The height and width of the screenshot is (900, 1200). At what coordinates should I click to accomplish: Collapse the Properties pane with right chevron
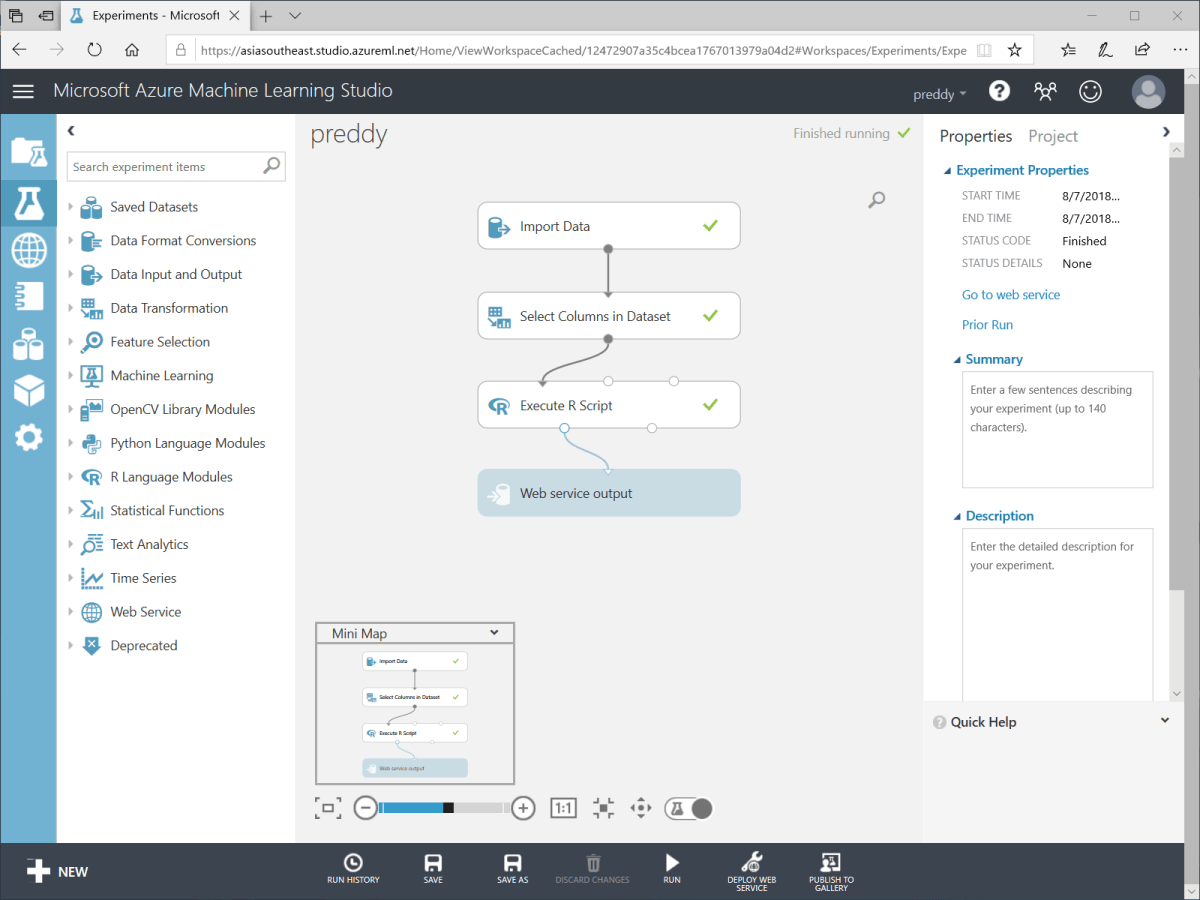1166,132
